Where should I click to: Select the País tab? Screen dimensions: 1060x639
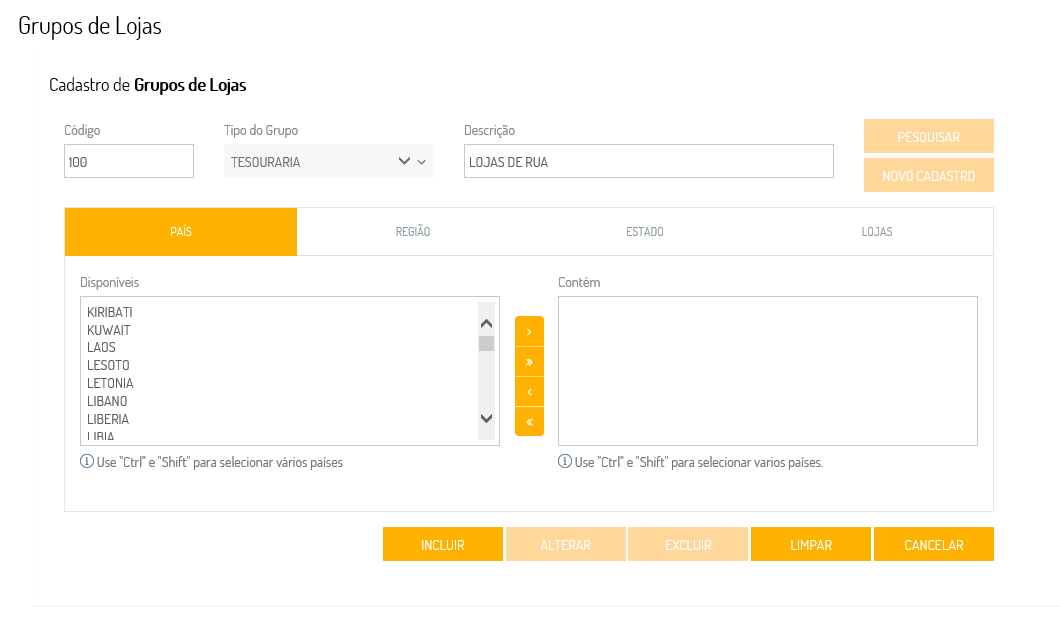[x=181, y=232]
